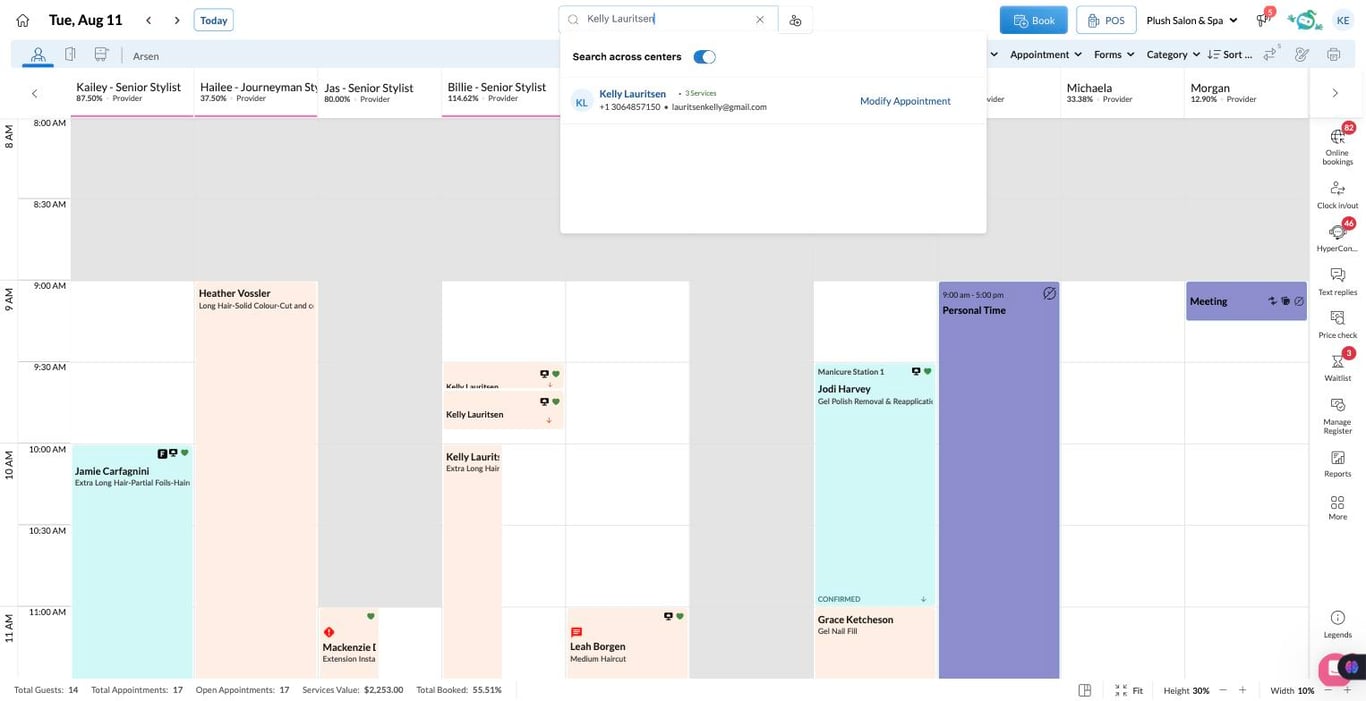Image resolution: width=1366 pixels, height=701 pixels.
Task: Expand the Appointment filter dropdown
Action: (x=1046, y=54)
